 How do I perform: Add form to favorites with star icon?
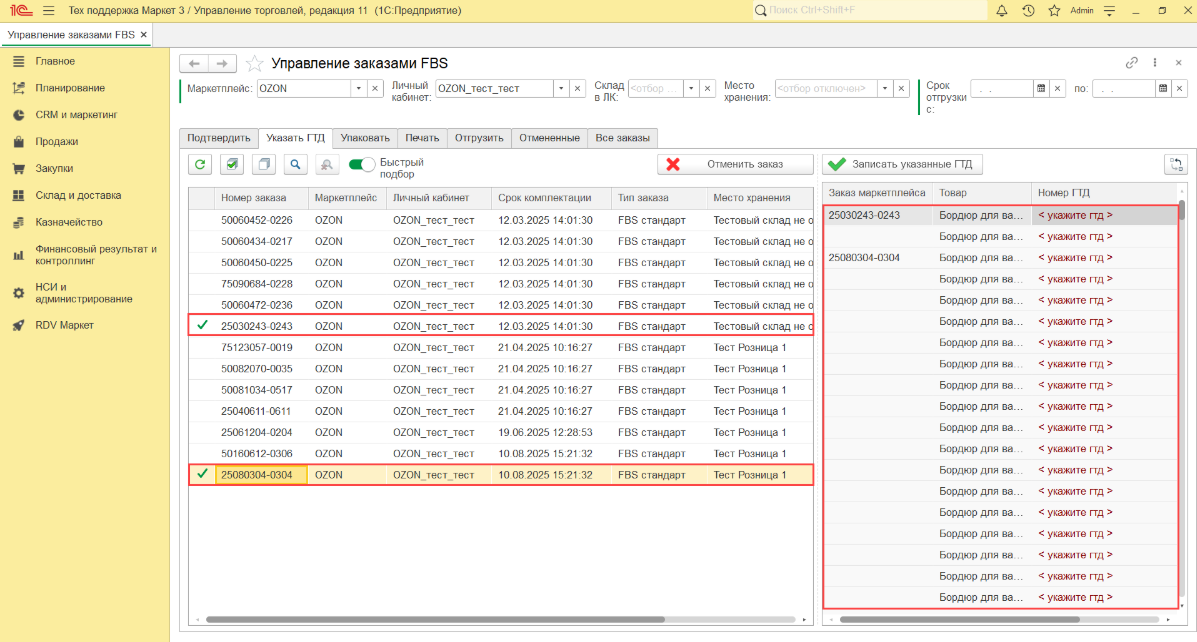coord(254,63)
